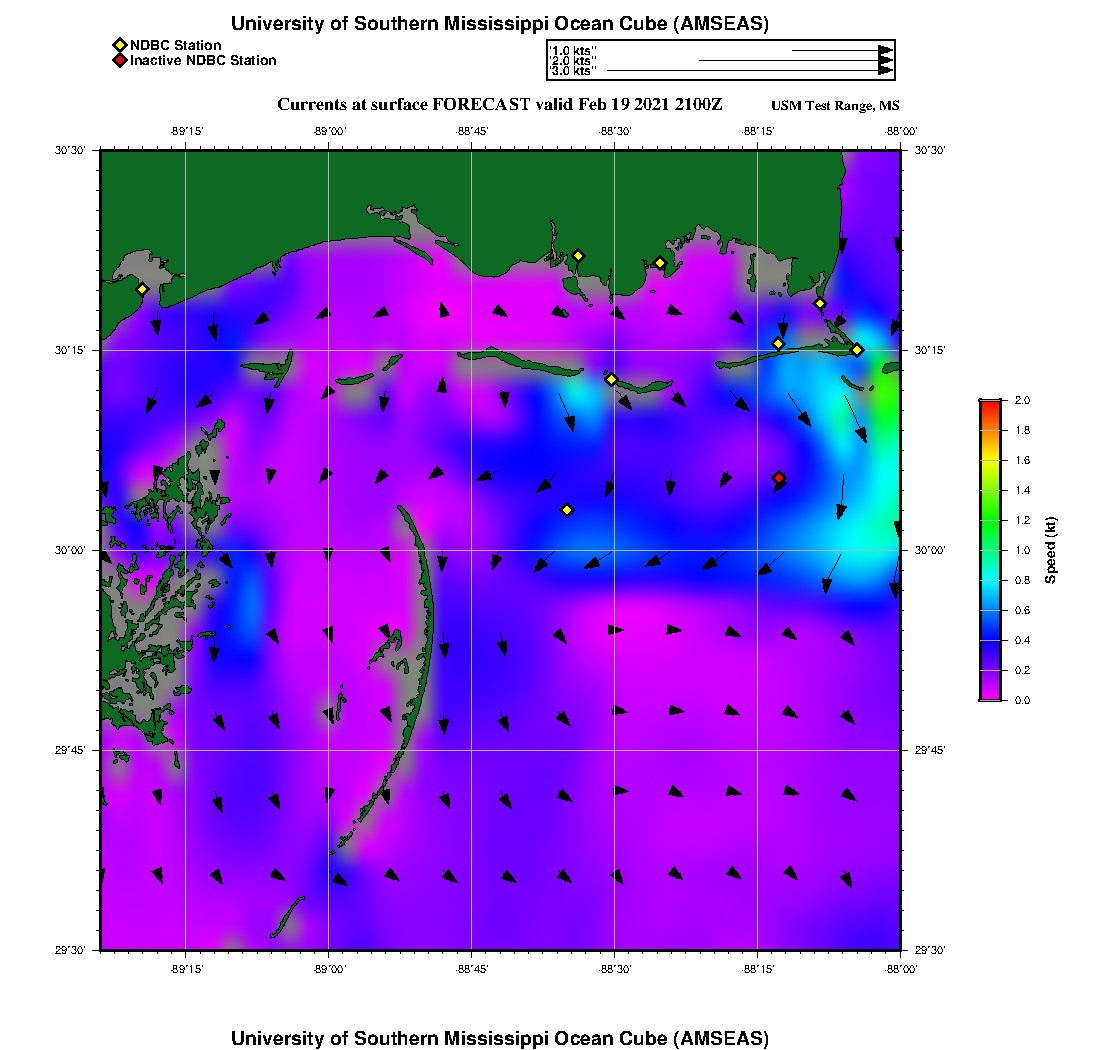Click the "Inactive NDBC Station" legend text

203,60
